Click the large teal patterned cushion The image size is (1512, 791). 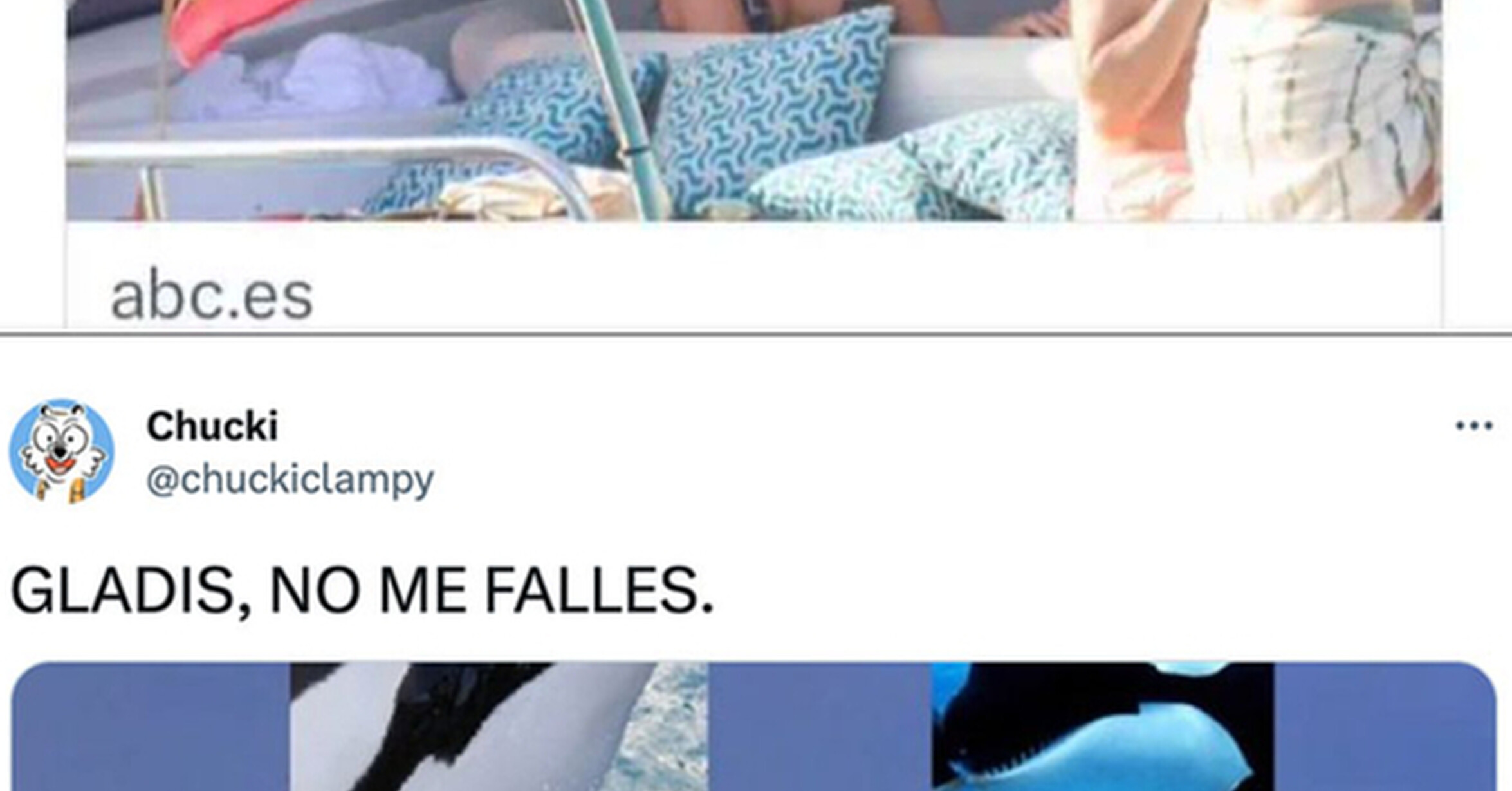click(772, 109)
